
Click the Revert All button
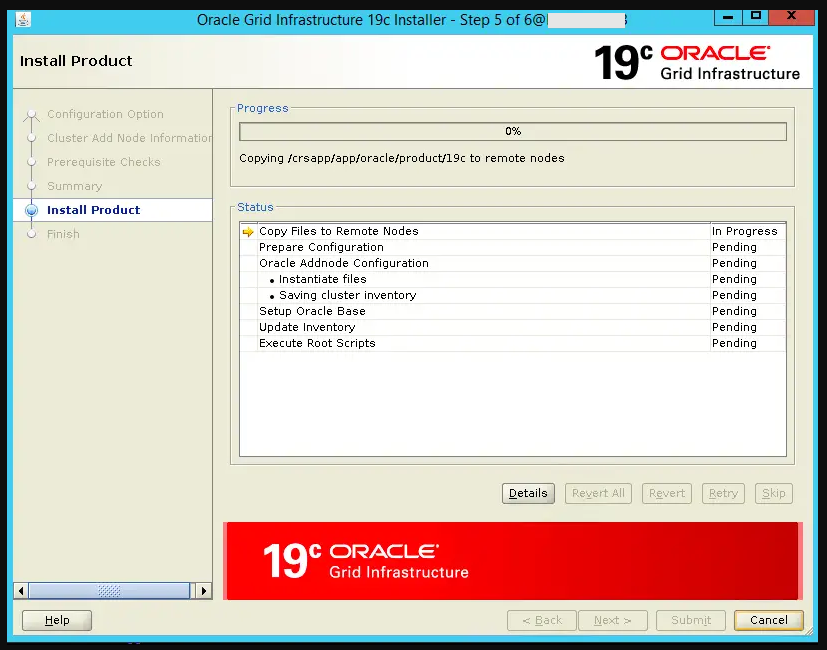pyautogui.click(x=598, y=493)
